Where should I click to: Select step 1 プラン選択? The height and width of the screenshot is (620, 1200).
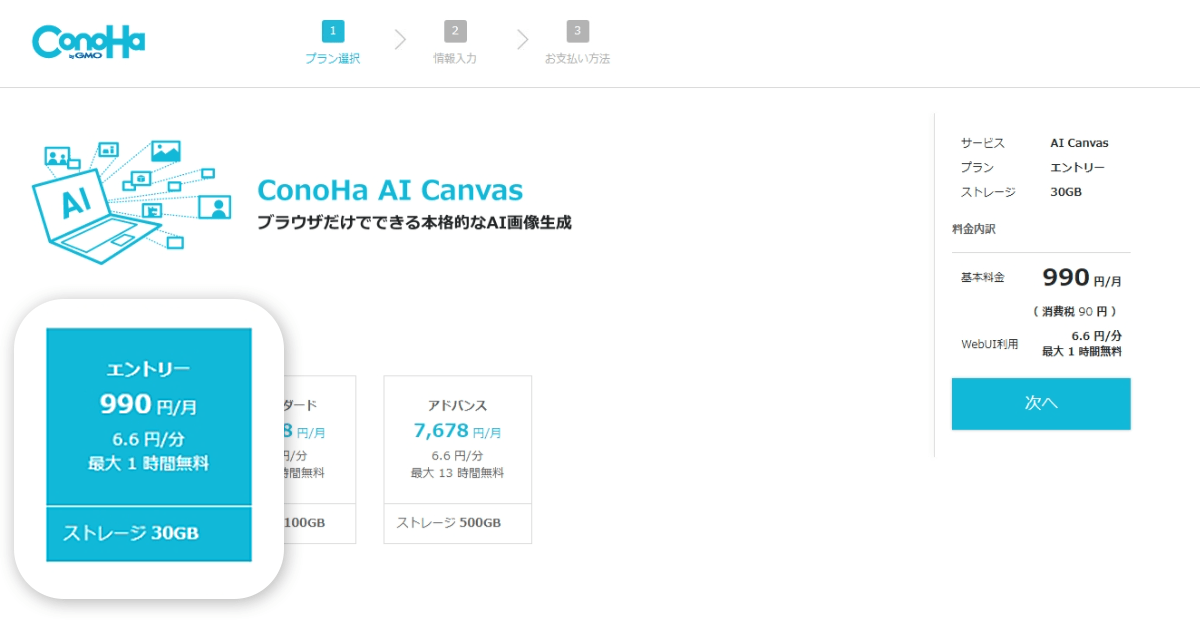[x=333, y=44]
